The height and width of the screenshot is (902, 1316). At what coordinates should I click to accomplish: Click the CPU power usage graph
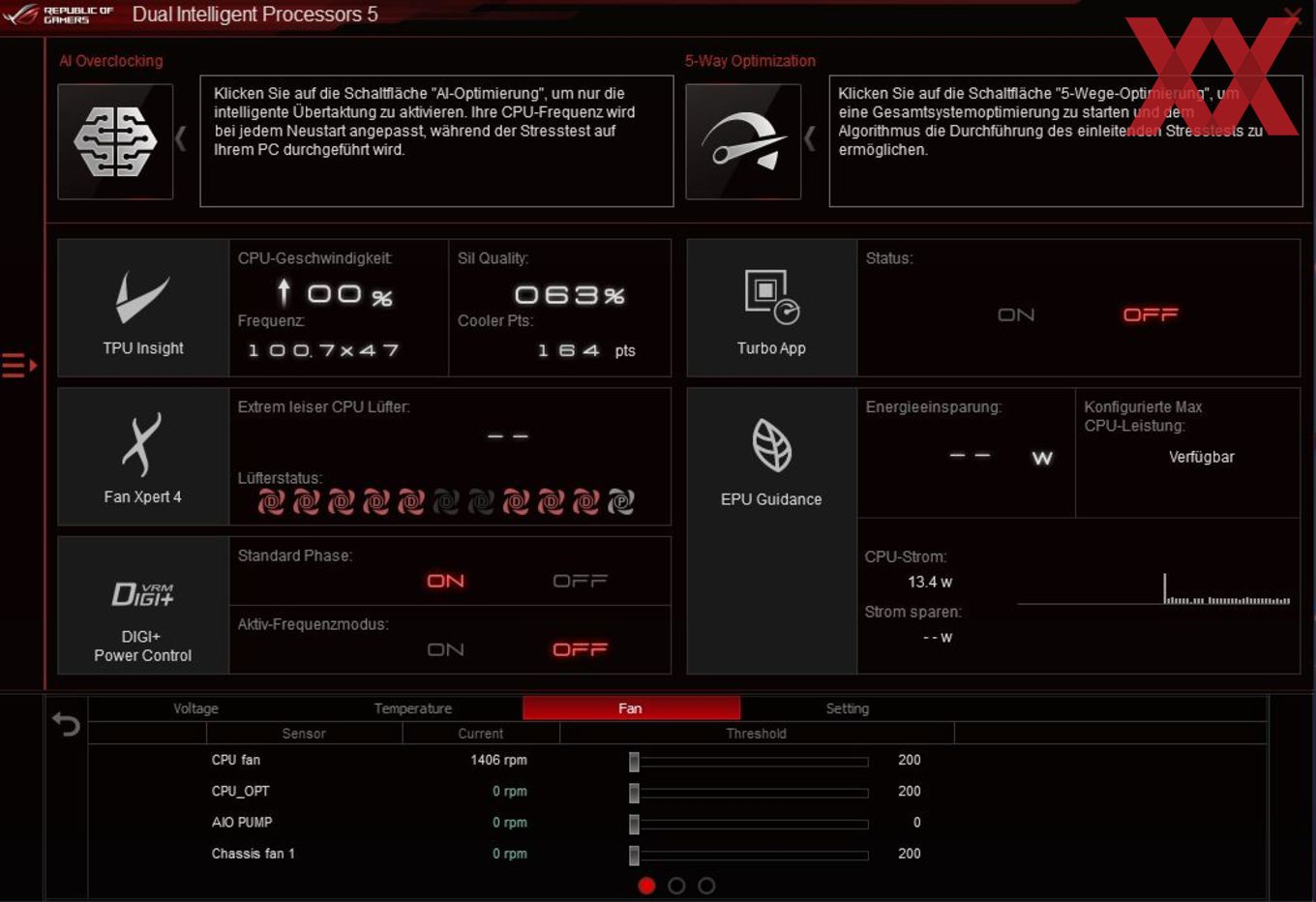click(x=1153, y=588)
